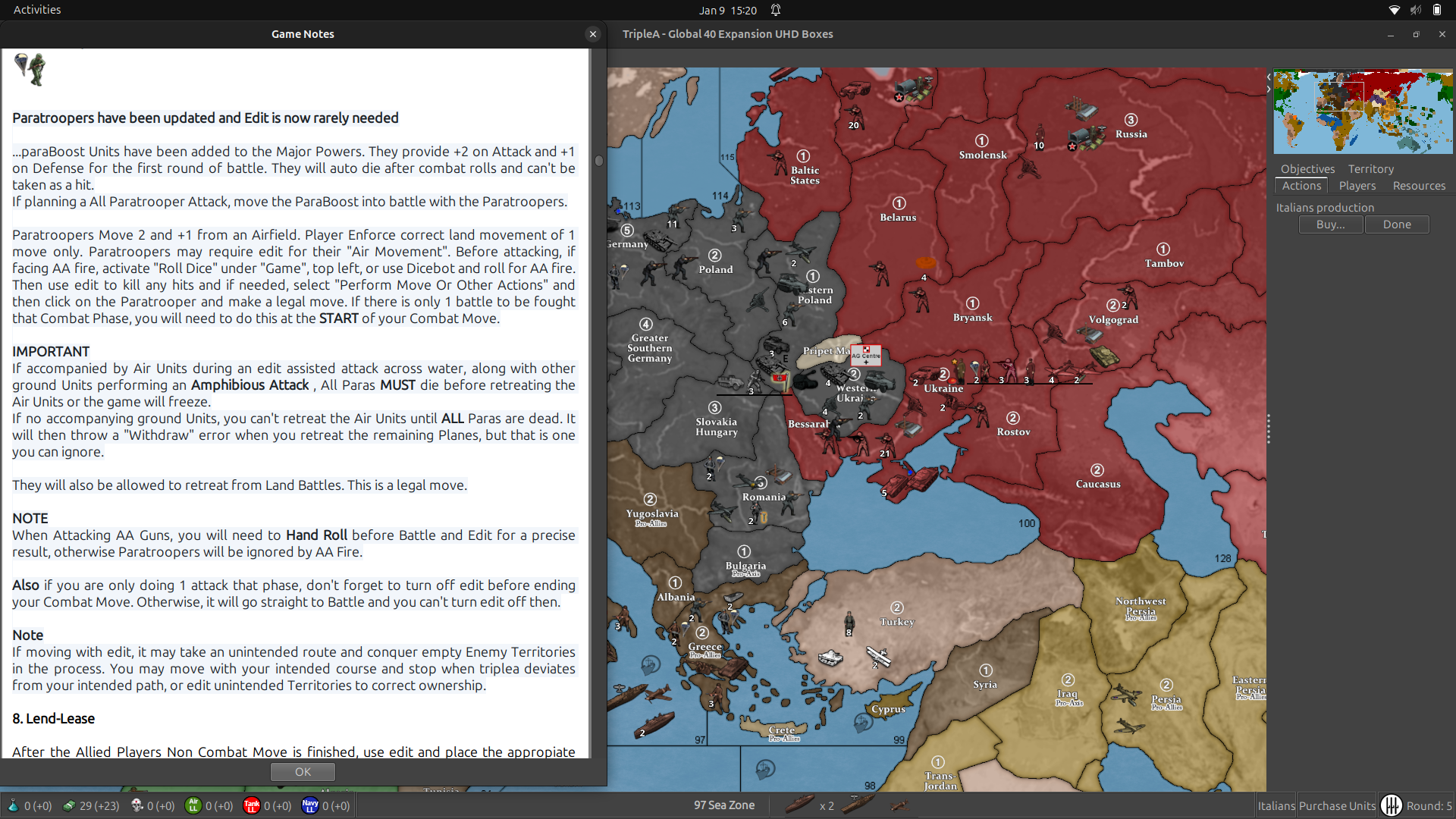
Task: Click the skull casualties icon in status bar
Action: [x=136, y=806]
